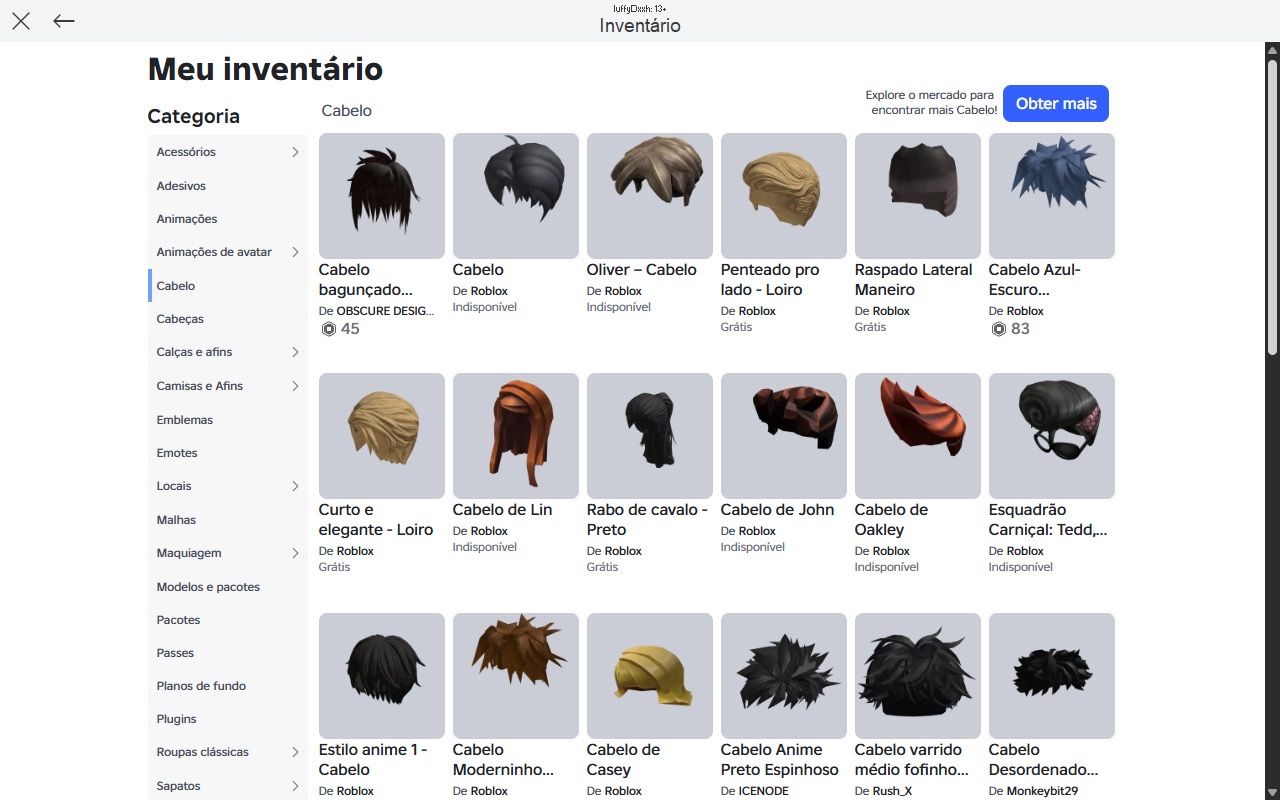Click the vertical scrollbar thumb
The image size is (1280, 800).
1272,205
